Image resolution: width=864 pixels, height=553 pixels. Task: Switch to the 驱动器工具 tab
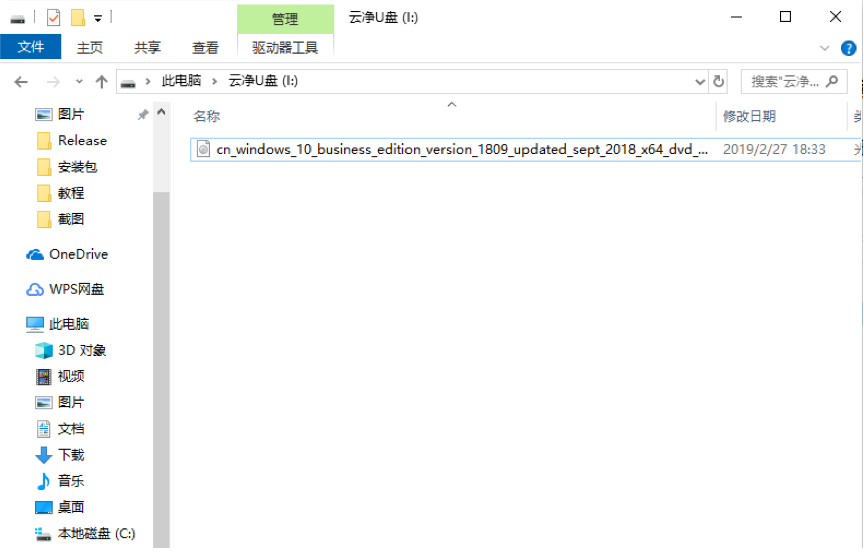pos(285,47)
